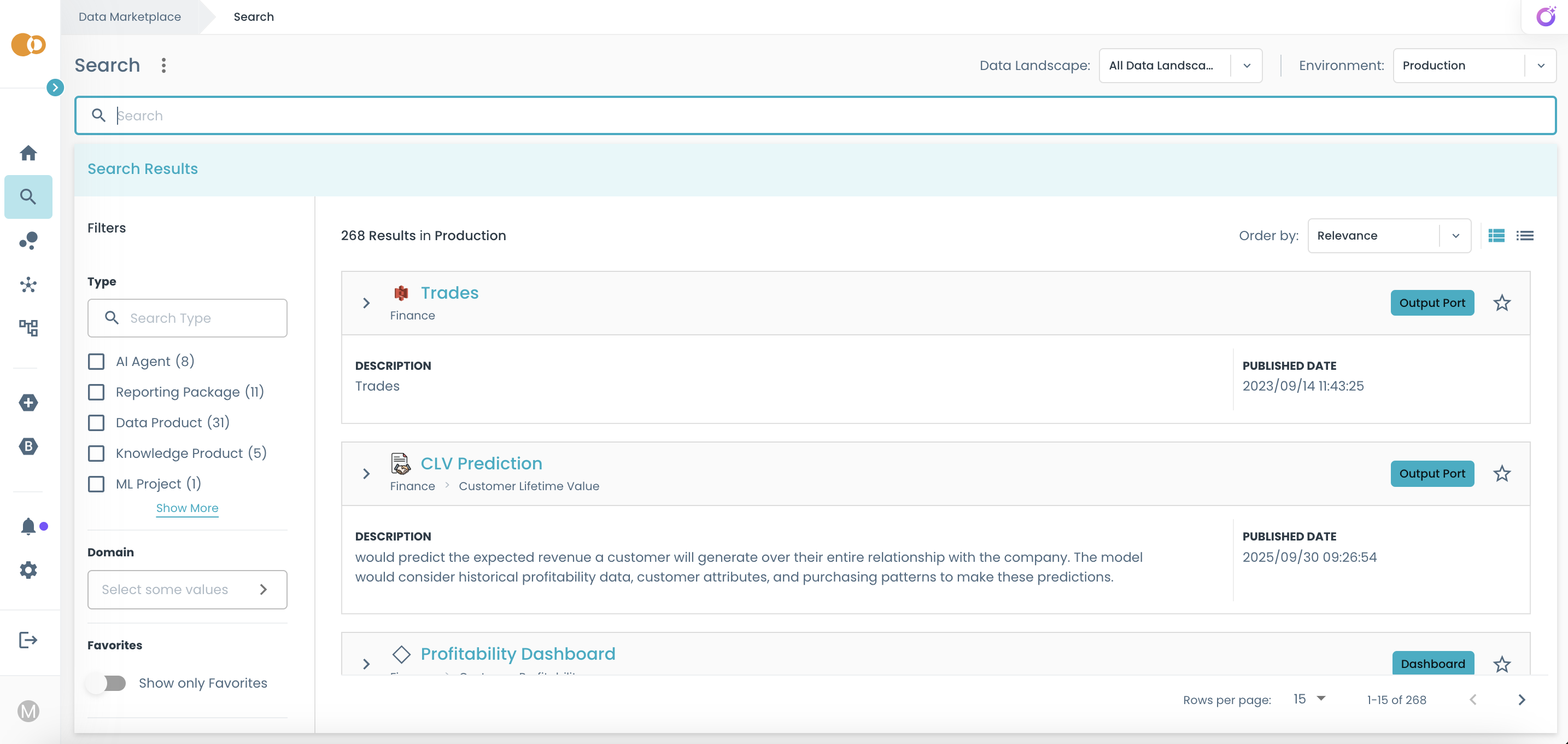Open the Home icon in sidebar
Image resolution: width=1568 pixels, height=744 pixels.
click(x=28, y=153)
